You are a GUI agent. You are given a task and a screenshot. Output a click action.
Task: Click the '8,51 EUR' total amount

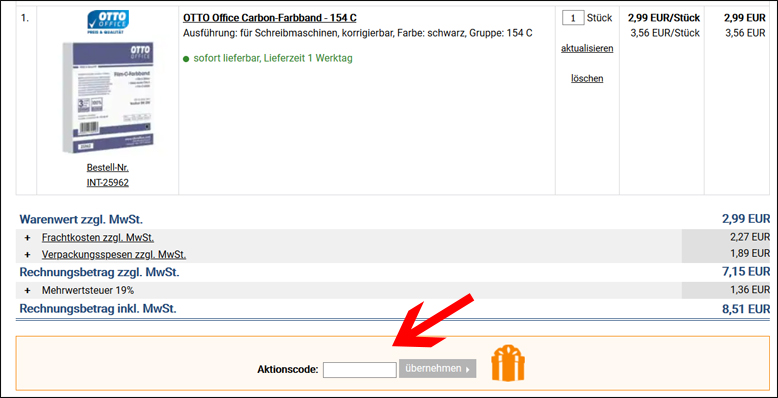pos(746,309)
